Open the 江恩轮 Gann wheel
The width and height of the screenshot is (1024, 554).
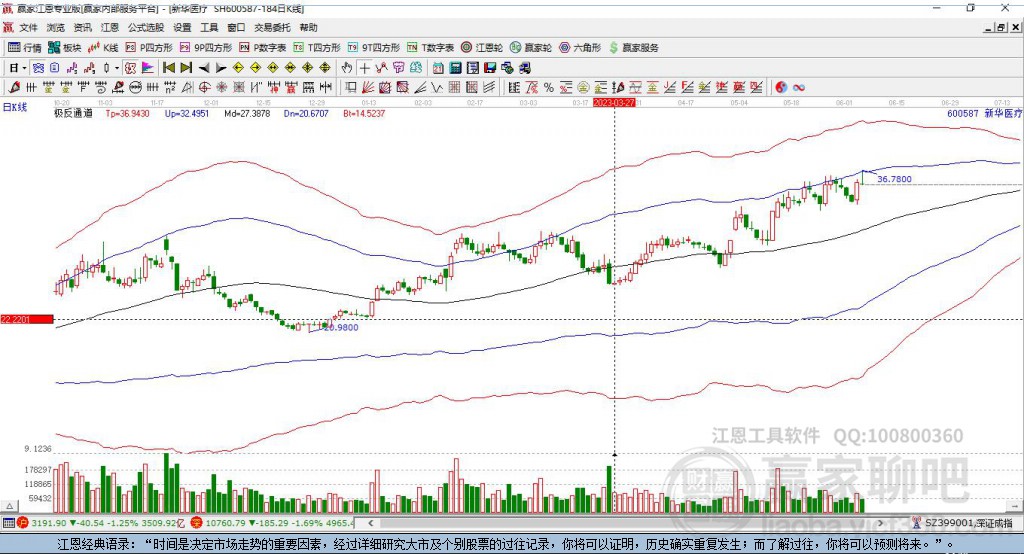482,48
